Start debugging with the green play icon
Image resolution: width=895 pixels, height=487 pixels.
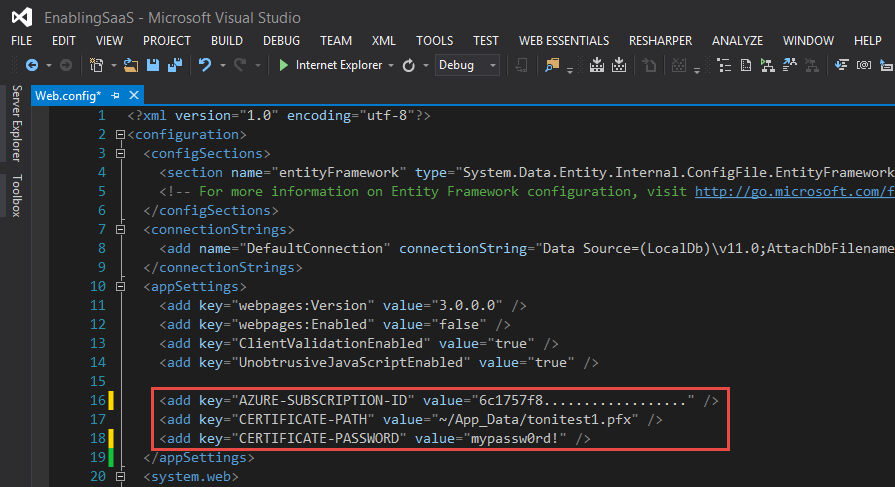[284, 65]
